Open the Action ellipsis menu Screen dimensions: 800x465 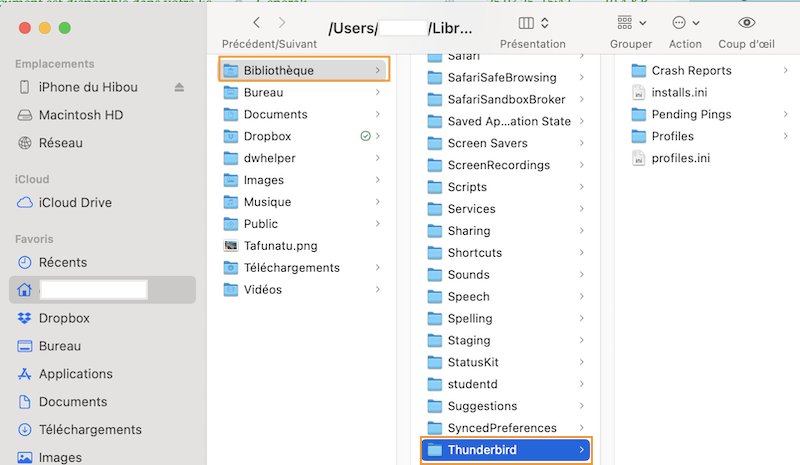685,22
